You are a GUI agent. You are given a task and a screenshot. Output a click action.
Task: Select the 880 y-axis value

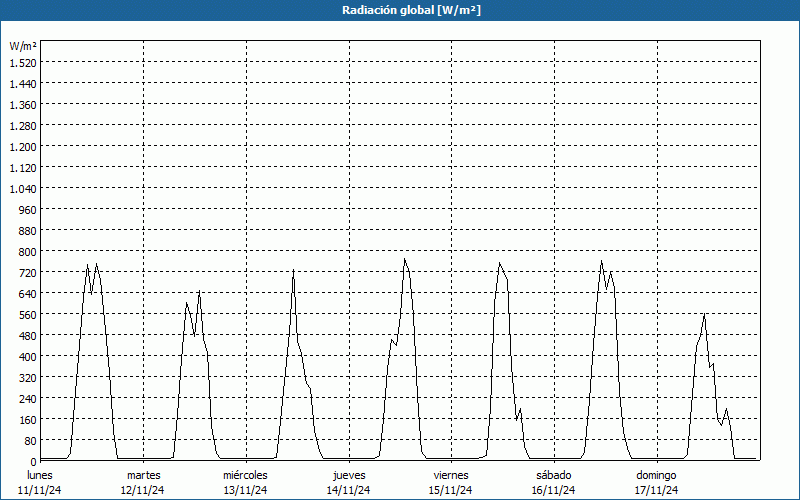pos(28,231)
